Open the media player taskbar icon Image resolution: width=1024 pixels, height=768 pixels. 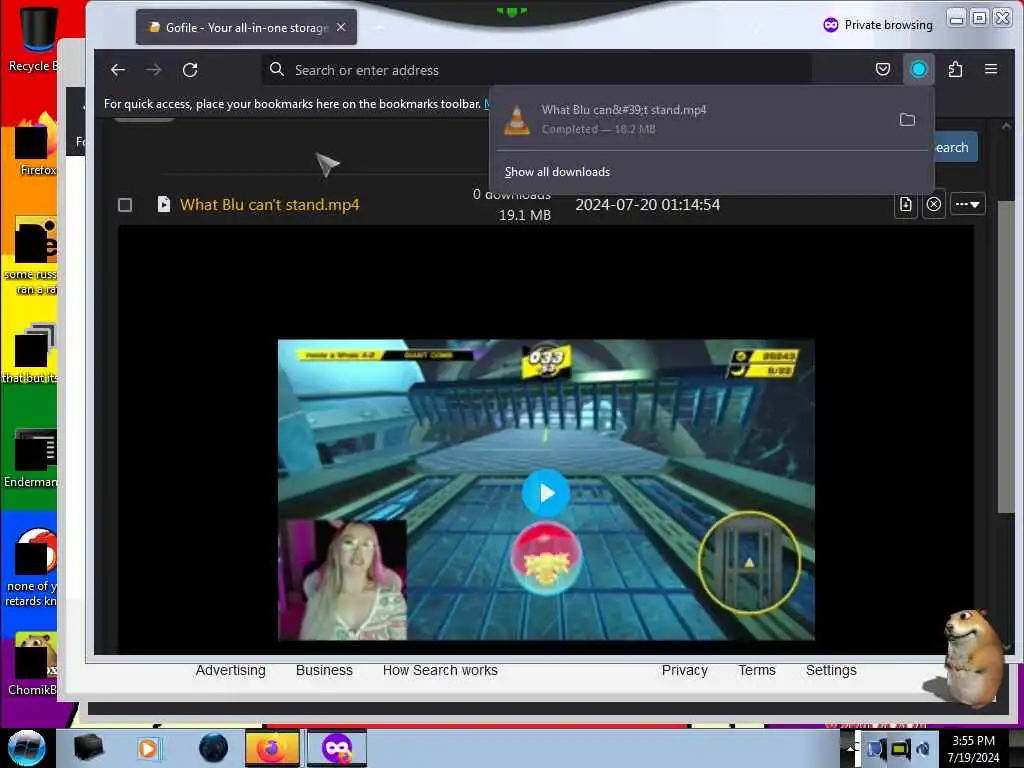(x=148, y=748)
